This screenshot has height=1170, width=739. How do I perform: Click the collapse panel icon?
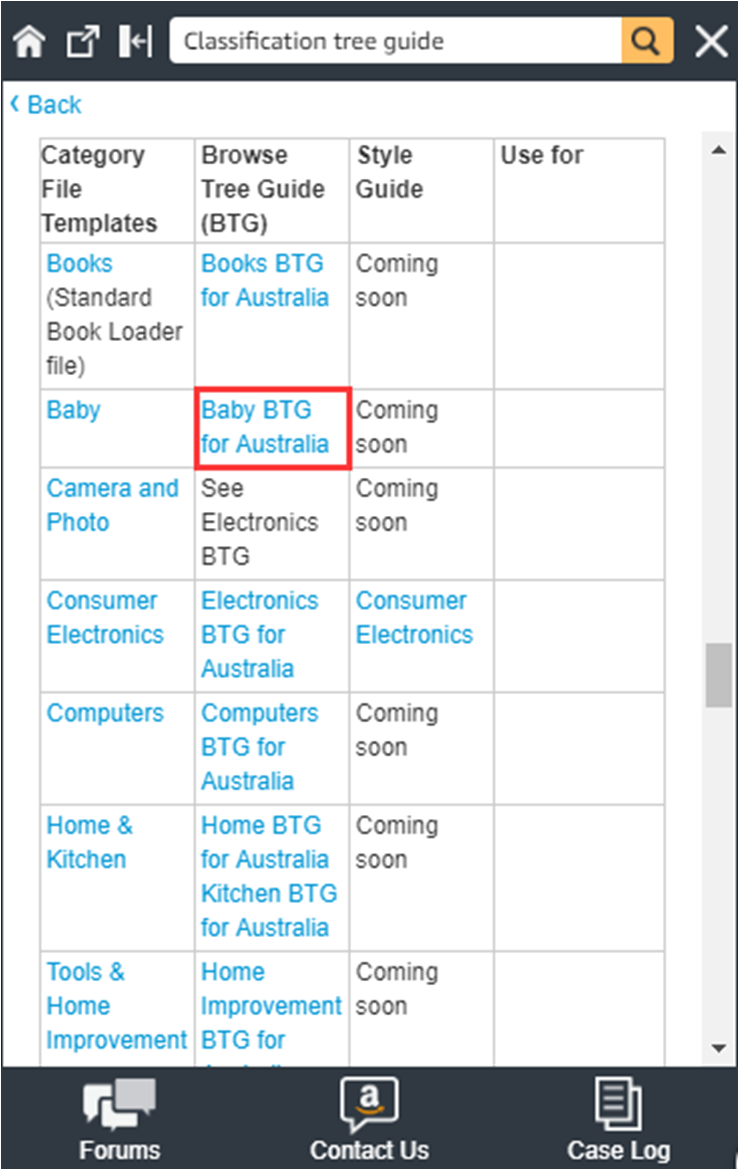[x=134, y=41]
